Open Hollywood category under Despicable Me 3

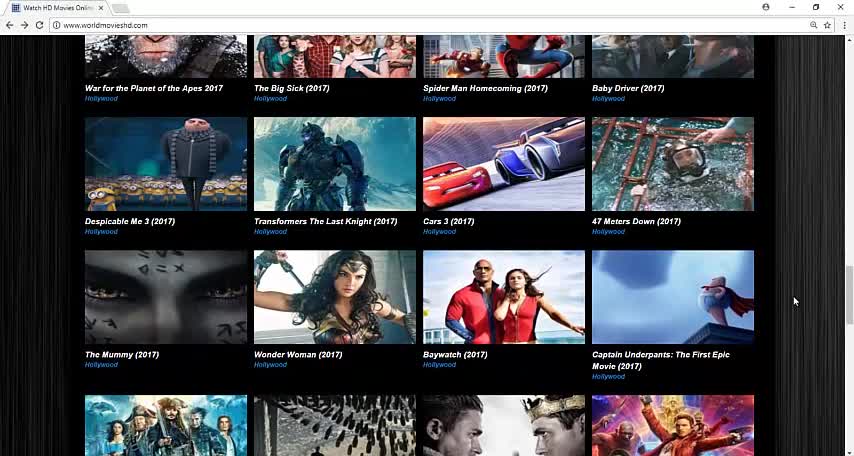pyautogui.click(x=101, y=232)
